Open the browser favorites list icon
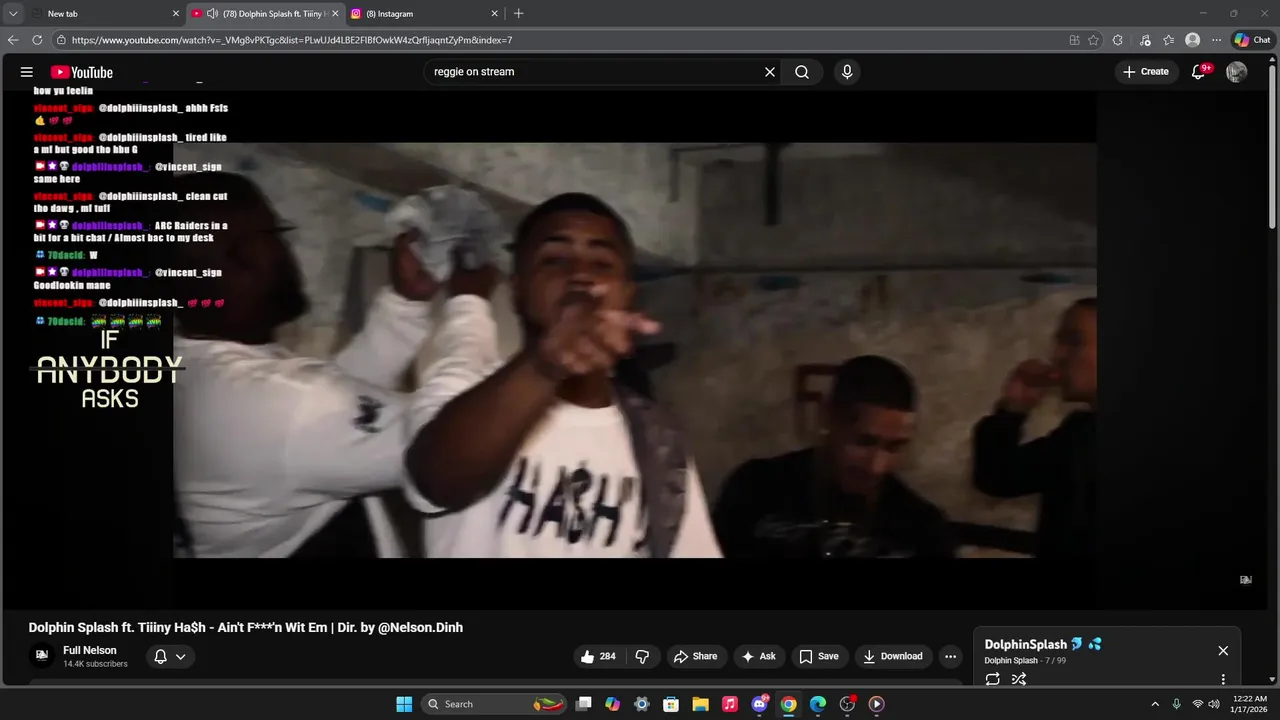Viewport: 1280px width, 720px height. [x=1168, y=40]
